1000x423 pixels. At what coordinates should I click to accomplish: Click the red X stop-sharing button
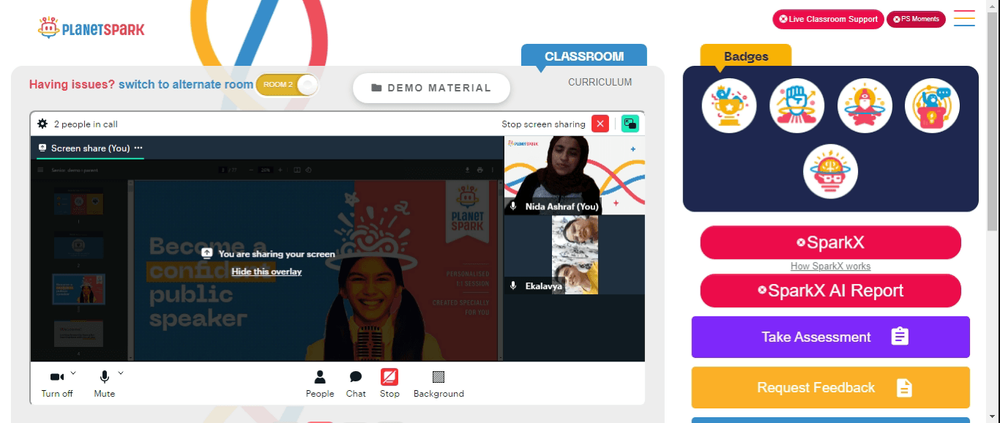600,124
